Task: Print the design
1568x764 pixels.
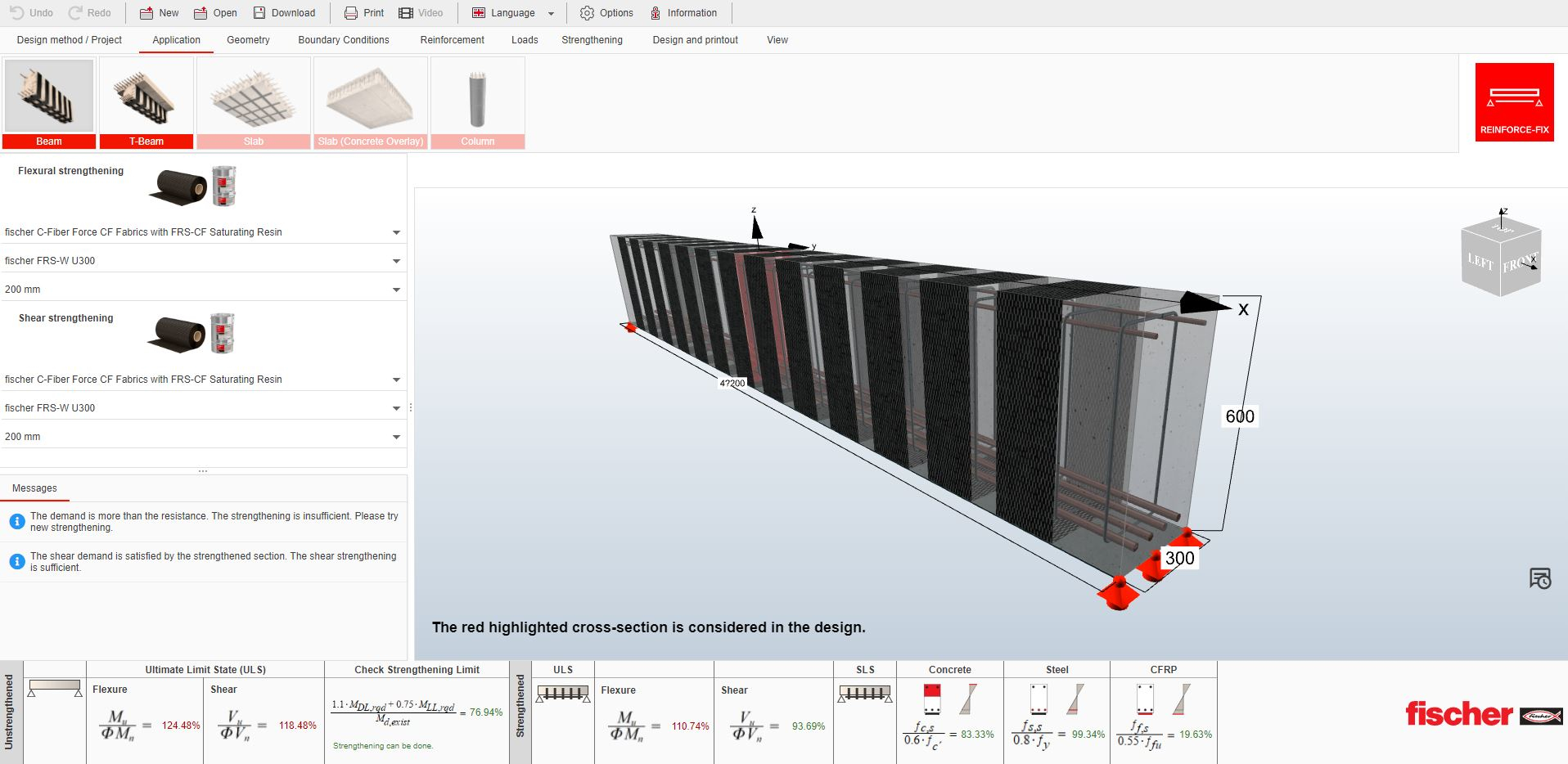Action: (363, 12)
